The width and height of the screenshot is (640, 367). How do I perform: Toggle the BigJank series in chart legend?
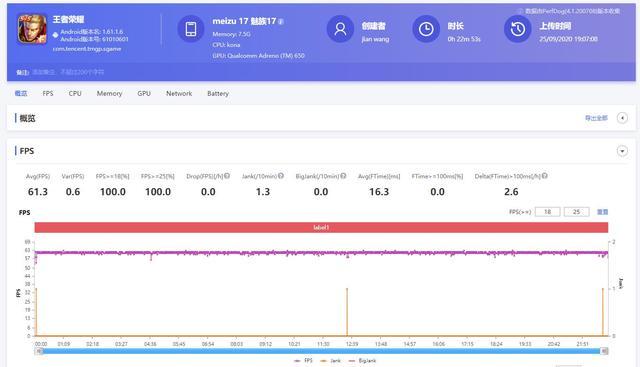[x=362, y=361]
